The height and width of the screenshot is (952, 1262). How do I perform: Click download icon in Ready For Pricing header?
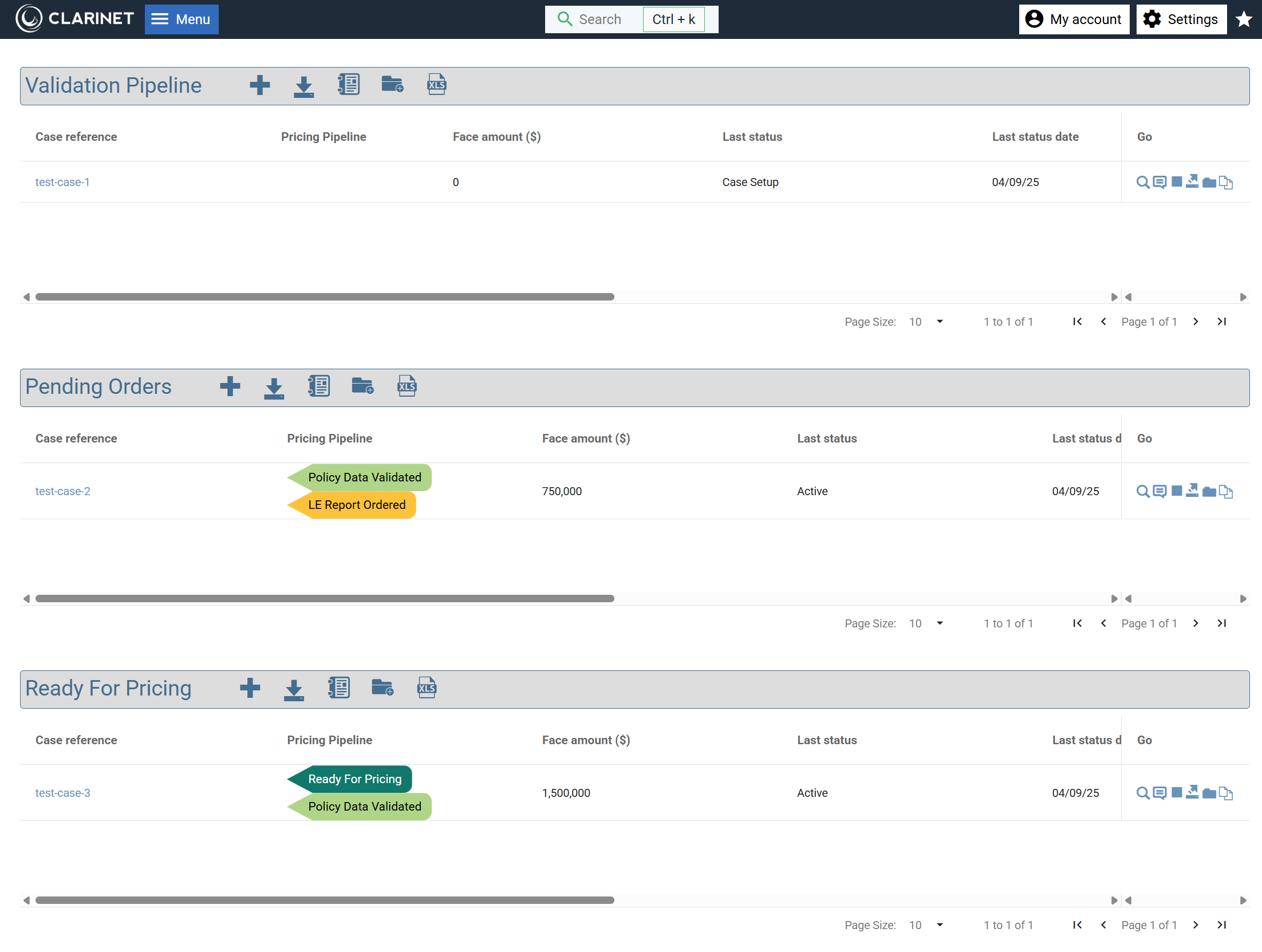click(x=294, y=689)
